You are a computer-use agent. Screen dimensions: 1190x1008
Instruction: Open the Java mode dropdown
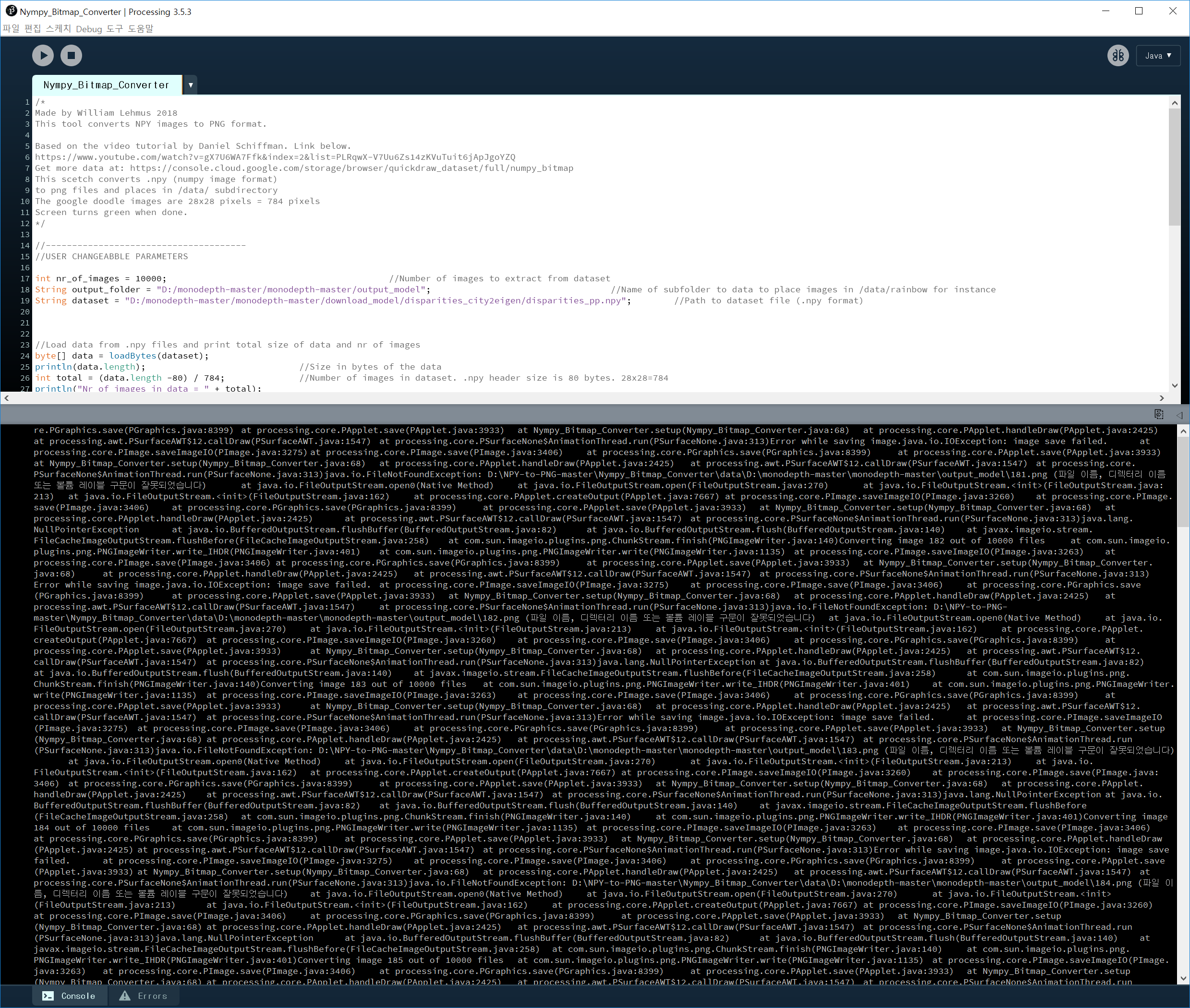coord(1157,55)
